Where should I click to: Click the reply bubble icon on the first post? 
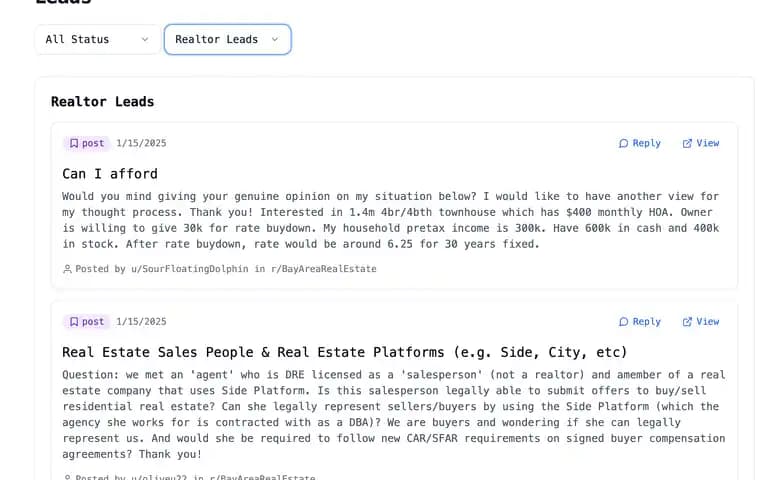[624, 144]
